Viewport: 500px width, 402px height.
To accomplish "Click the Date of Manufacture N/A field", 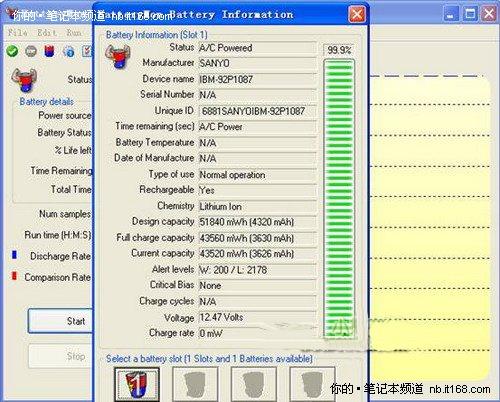I will pos(257,158).
